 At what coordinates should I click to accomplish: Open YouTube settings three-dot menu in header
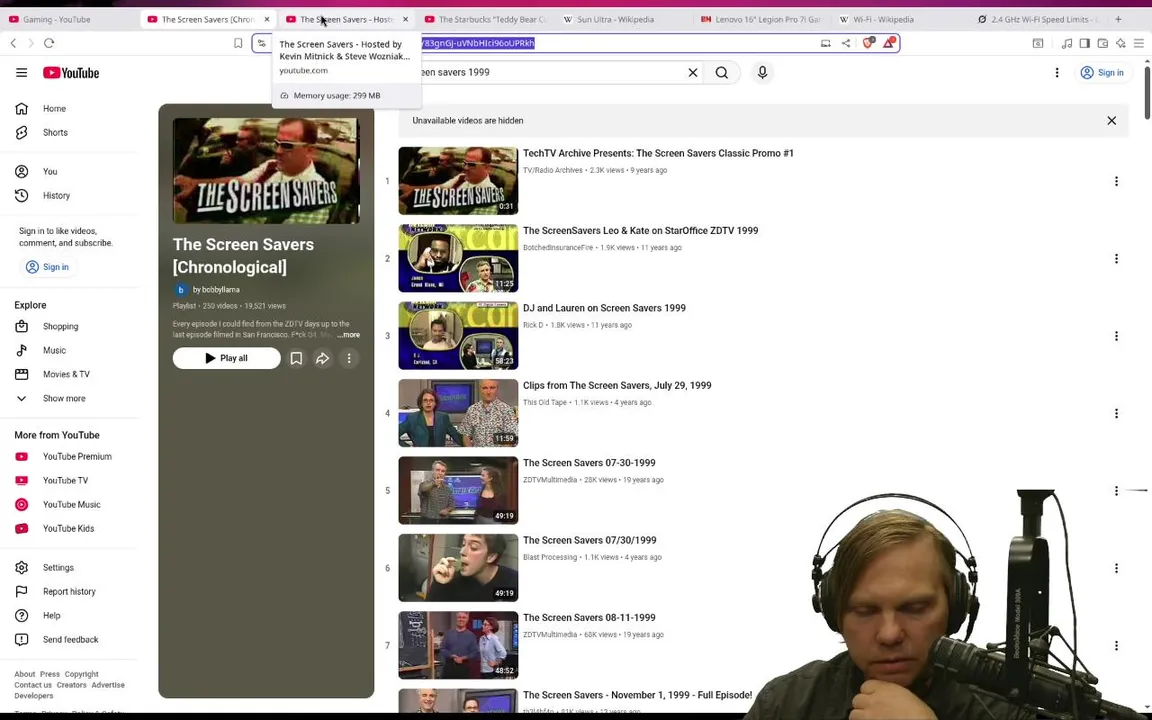tap(1056, 73)
